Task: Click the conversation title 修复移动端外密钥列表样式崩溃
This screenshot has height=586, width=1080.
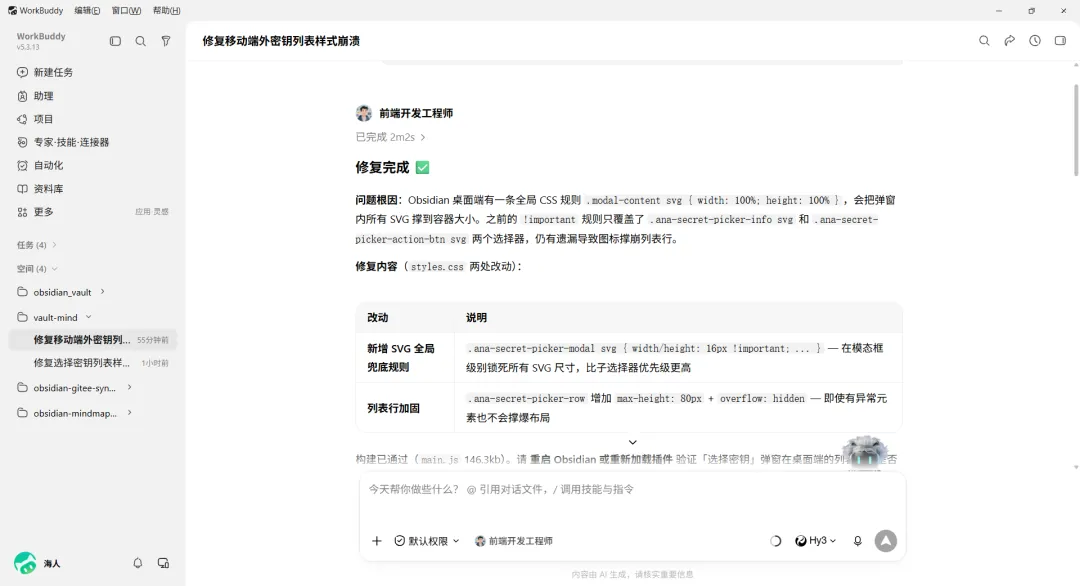Action: click(281, 41)
